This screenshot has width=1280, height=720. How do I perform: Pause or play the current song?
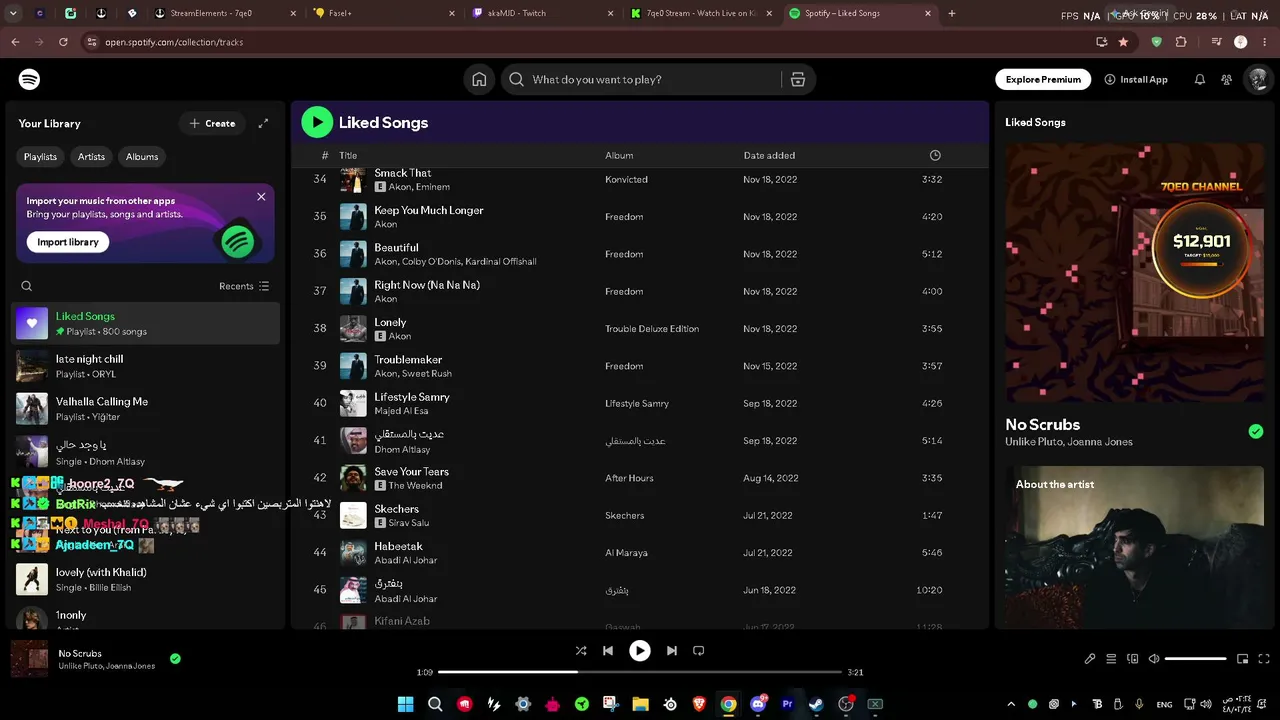[x=640, y=651]
